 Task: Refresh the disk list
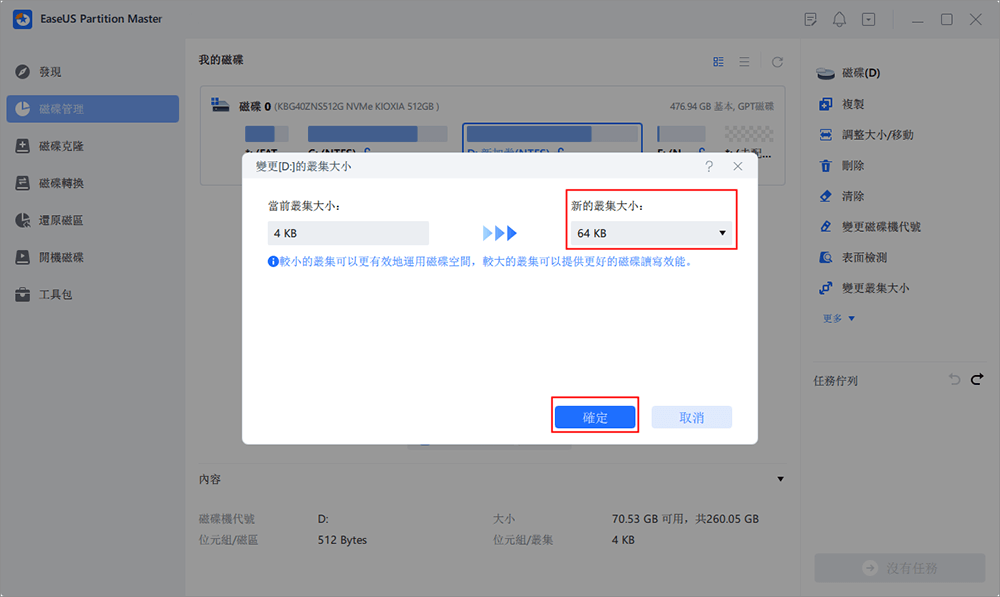pyautogui.click(x=777, y=62)
